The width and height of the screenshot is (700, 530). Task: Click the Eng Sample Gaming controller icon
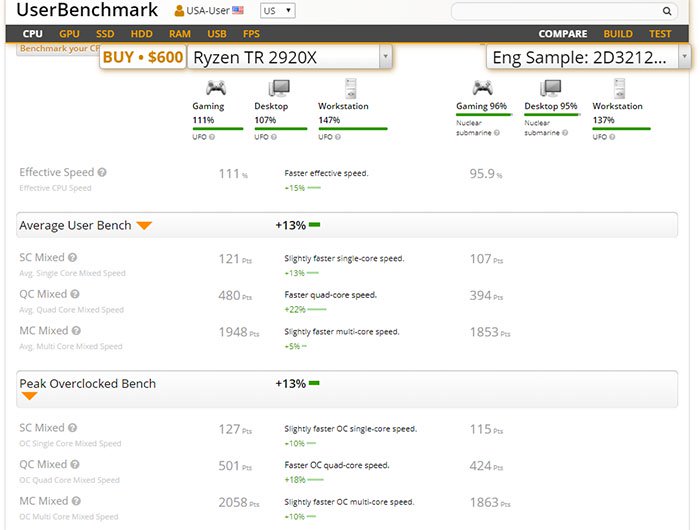(468, 87)
